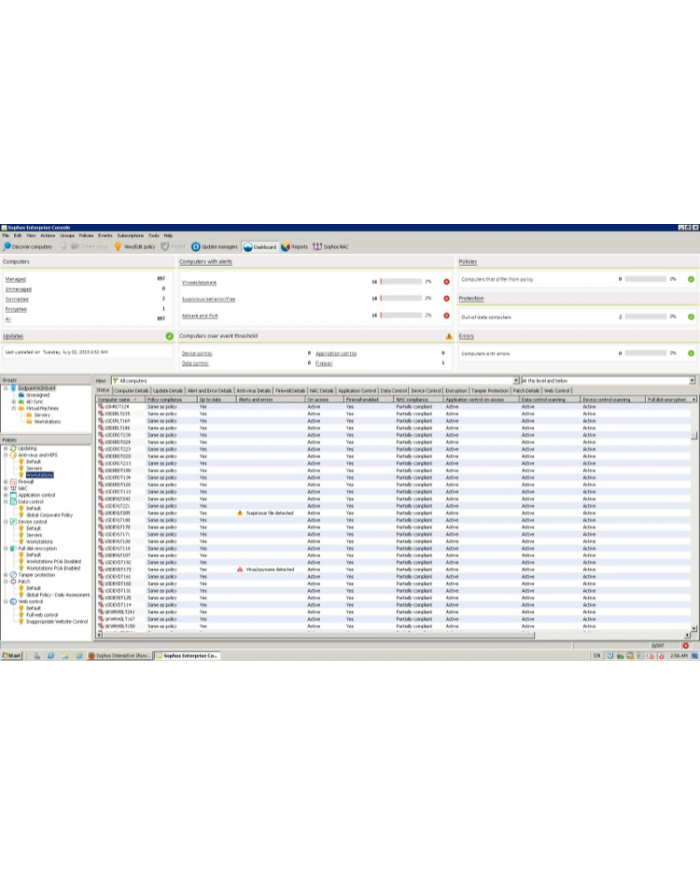The height and width of the screenshot is (886, 700).
Task: Click the Device control threshold link
Action: [x=197, y=354]
